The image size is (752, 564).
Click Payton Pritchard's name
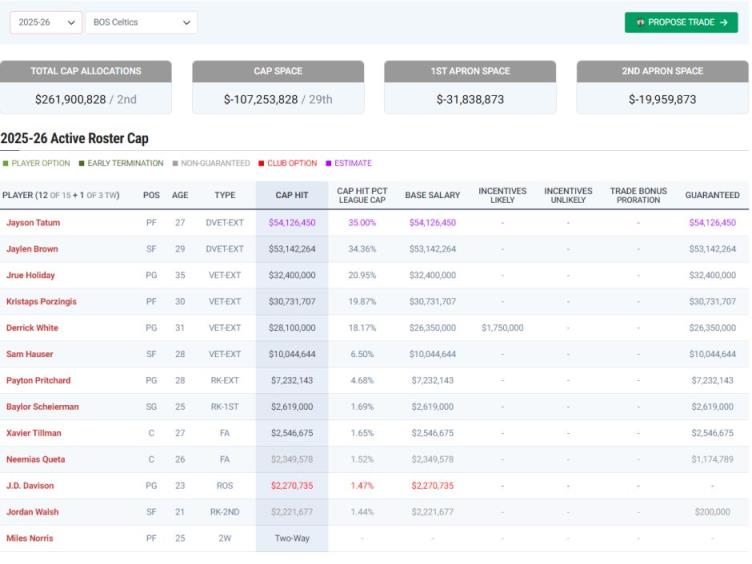38,381
